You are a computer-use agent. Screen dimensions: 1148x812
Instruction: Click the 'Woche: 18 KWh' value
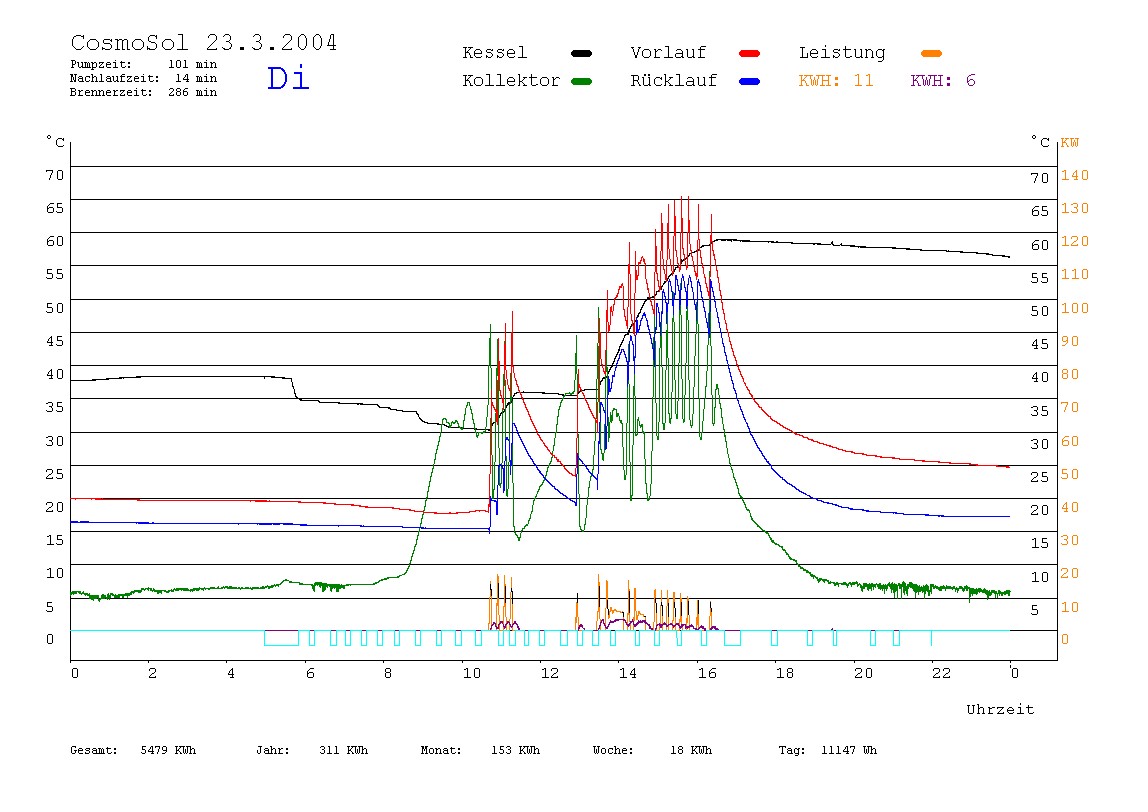tap(652, 750)
